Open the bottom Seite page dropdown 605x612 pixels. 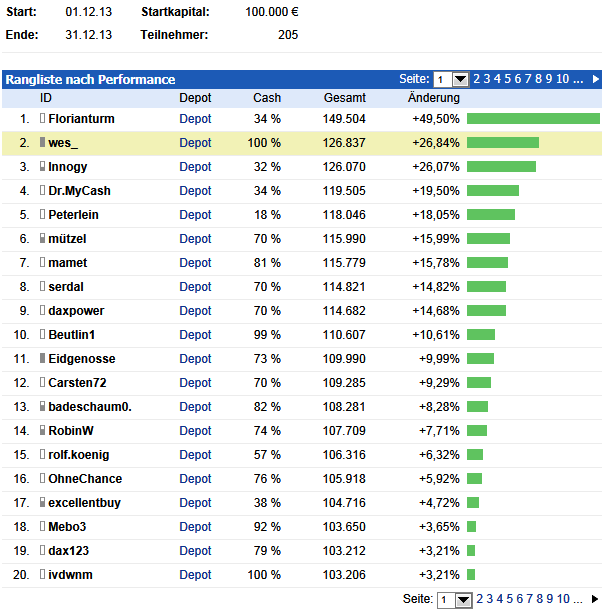(x=461, y=600)
